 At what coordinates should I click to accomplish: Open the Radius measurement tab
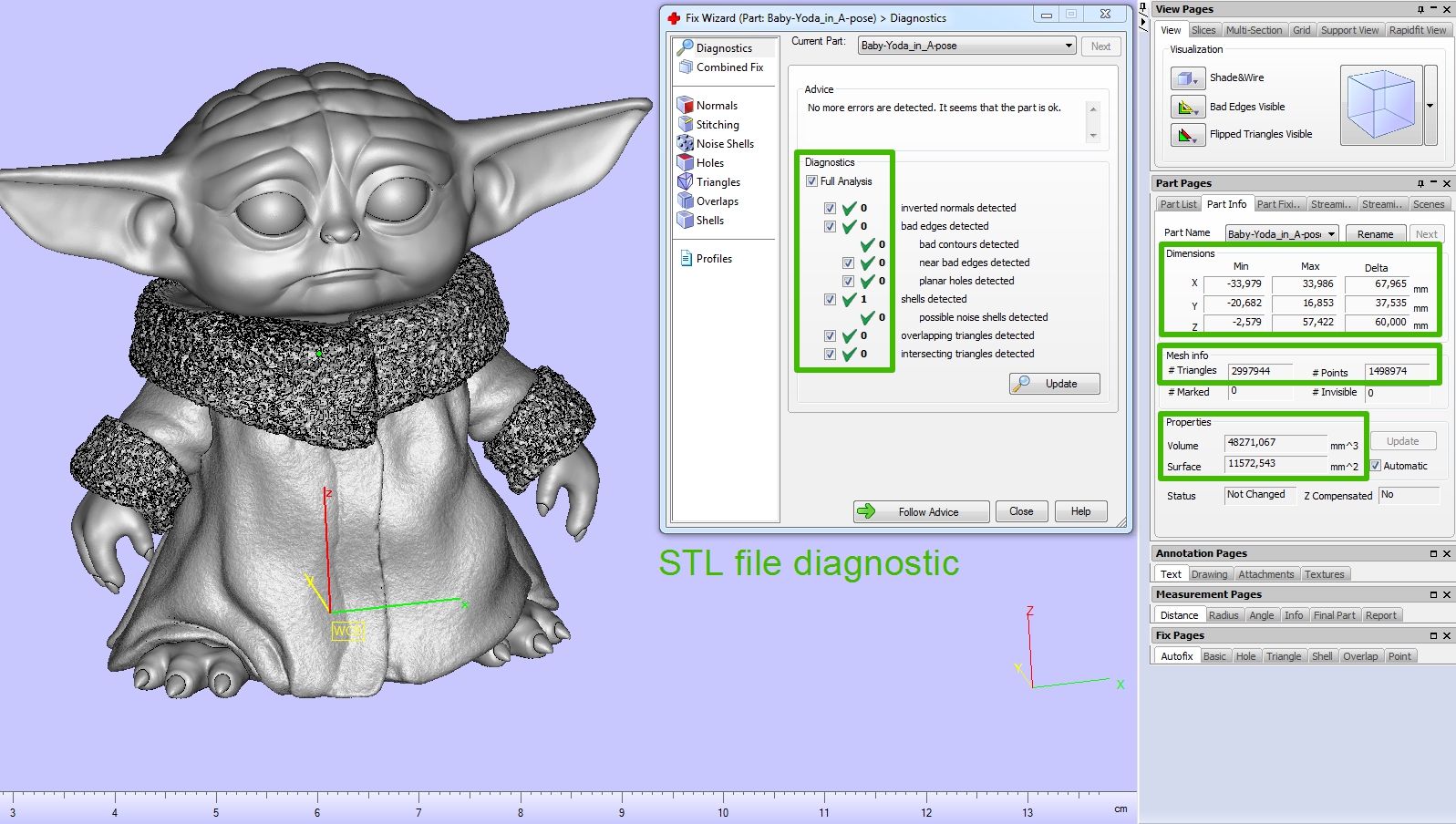point(1224,615)
